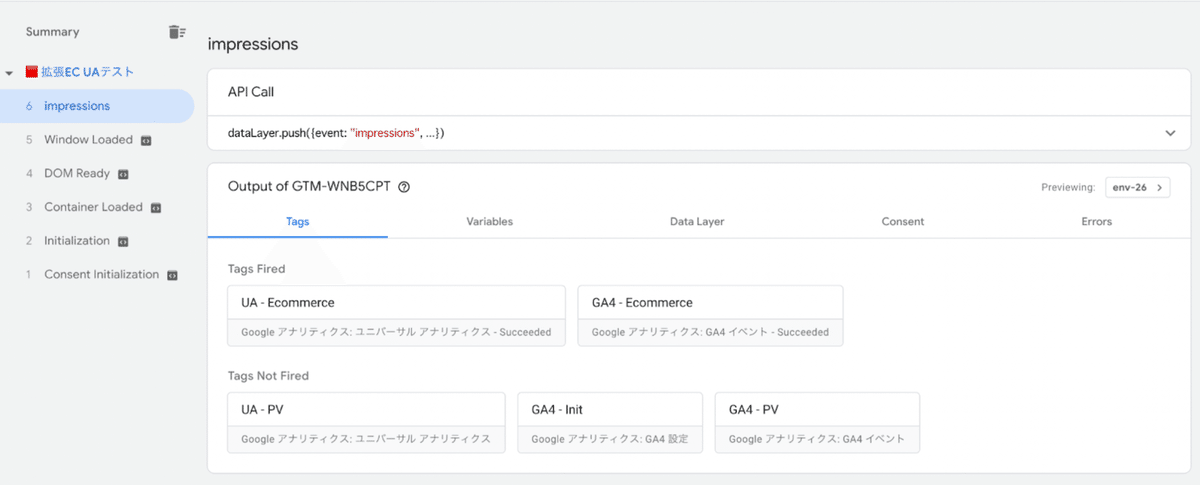
Task: Switch to the Variables tab
Action: click(x=490, y=221)
